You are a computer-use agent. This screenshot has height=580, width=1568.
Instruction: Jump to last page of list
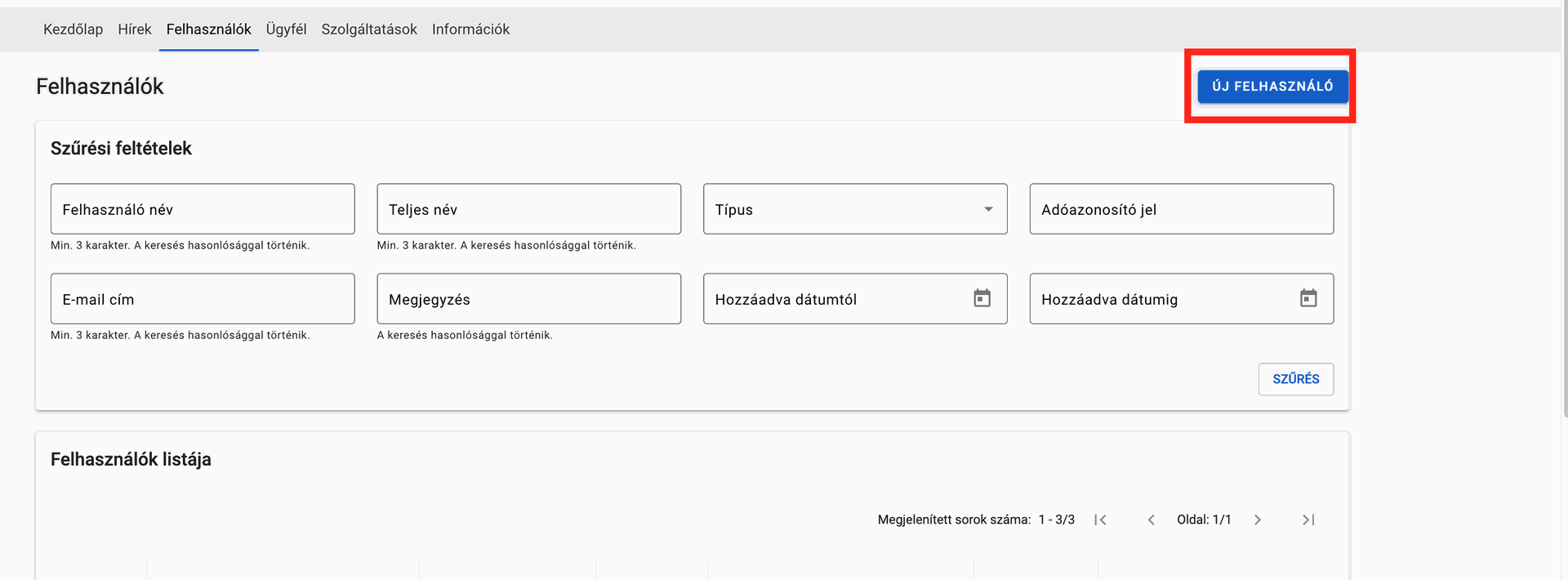1308,520
